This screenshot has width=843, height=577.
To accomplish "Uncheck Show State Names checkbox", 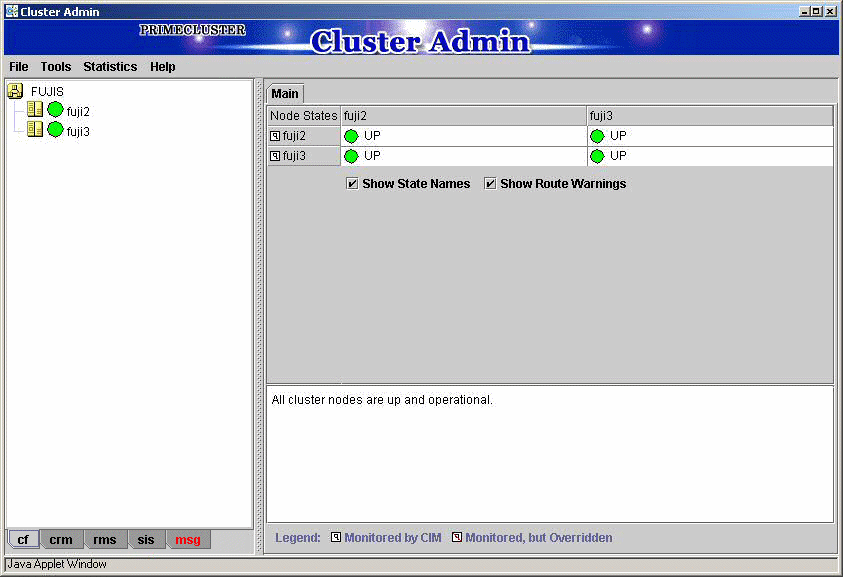I will click(352, 184).
